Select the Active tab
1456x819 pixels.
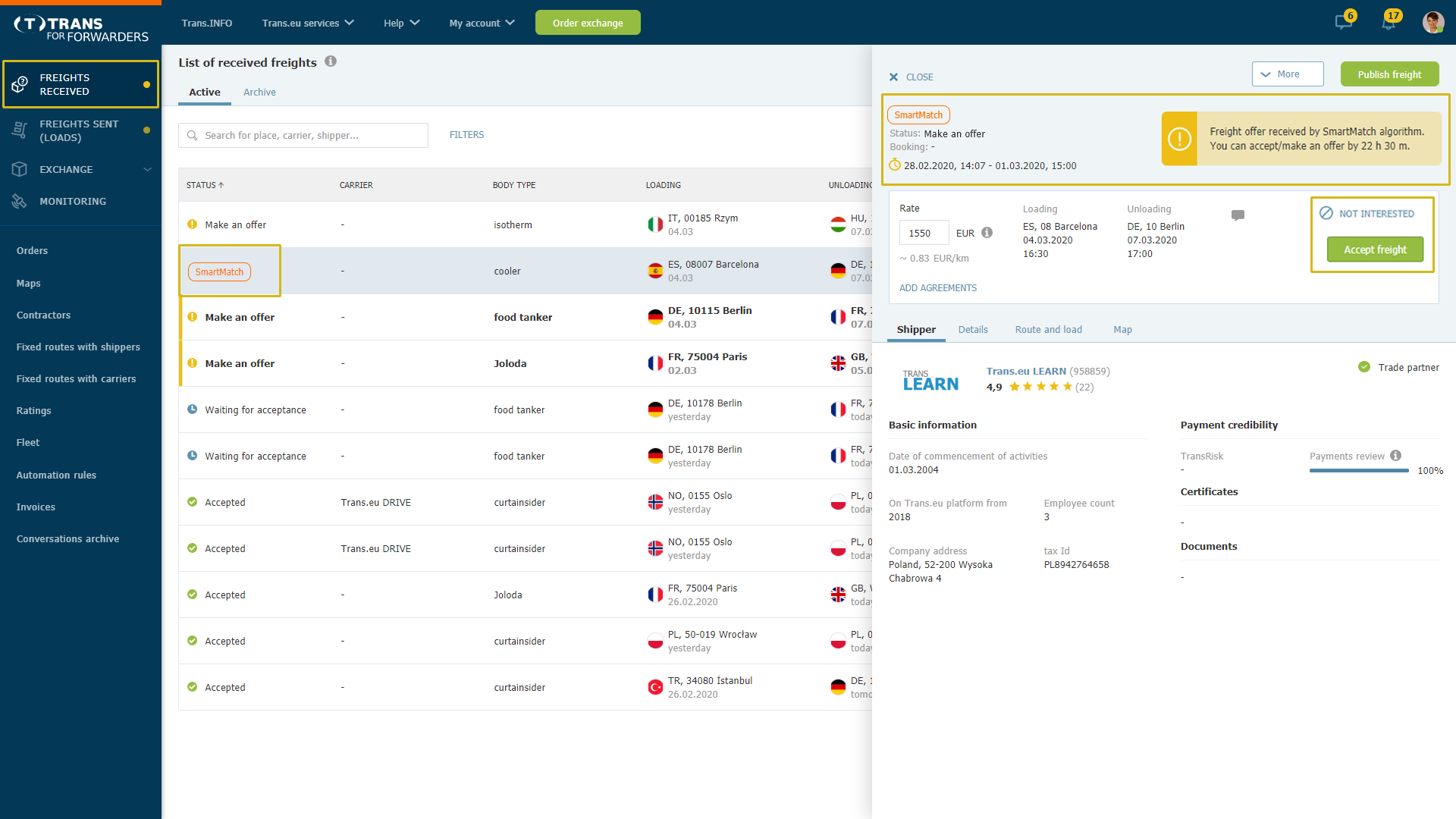pyautogui.click(x=205, y=92)
